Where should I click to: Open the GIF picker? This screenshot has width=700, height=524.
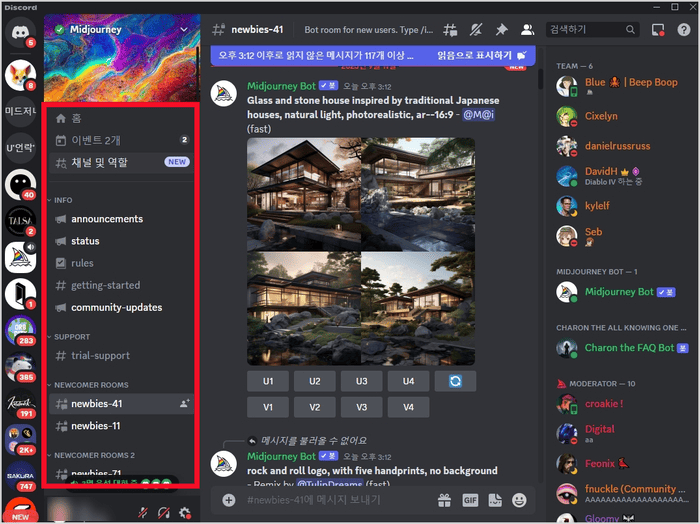click(470, 500)
